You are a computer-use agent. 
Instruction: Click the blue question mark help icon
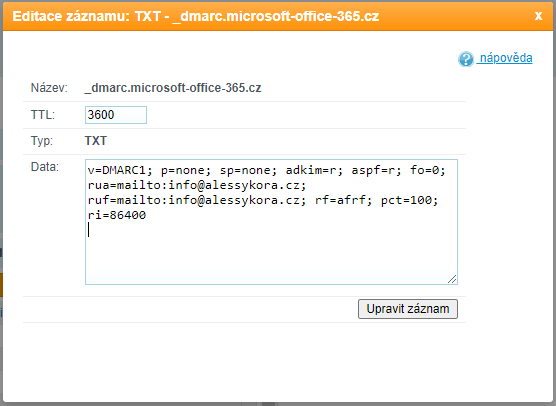(466, 59)
